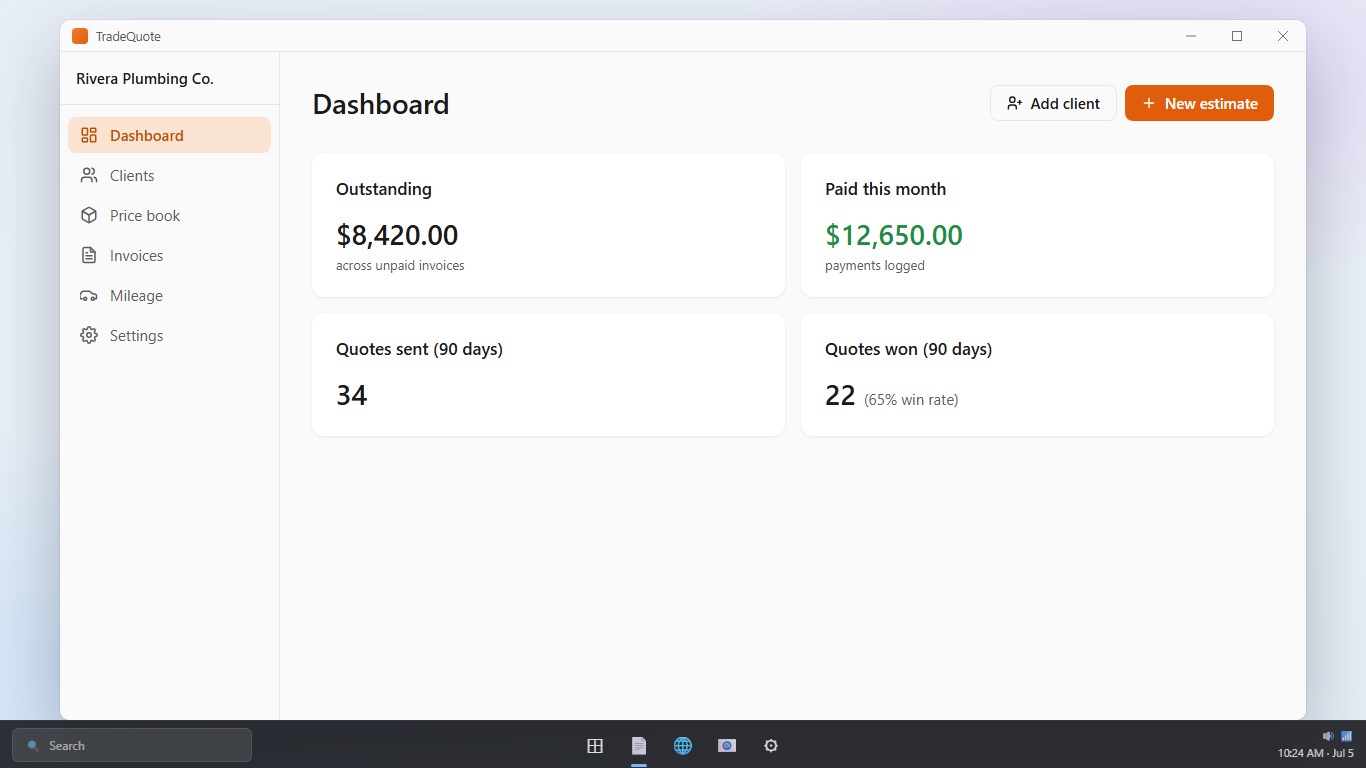
Task: Switch to the Price book section
Action: click(169, 215)
